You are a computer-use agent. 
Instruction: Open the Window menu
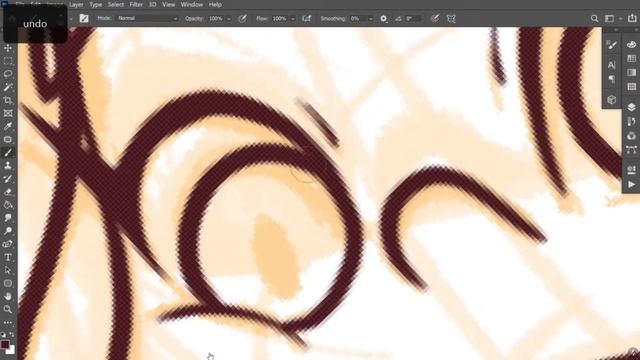(x=191, y=4)
